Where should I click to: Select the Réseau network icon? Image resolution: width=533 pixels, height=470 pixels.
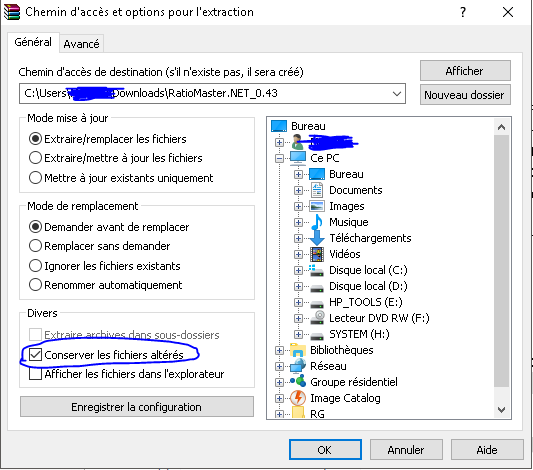coord(298,366)
